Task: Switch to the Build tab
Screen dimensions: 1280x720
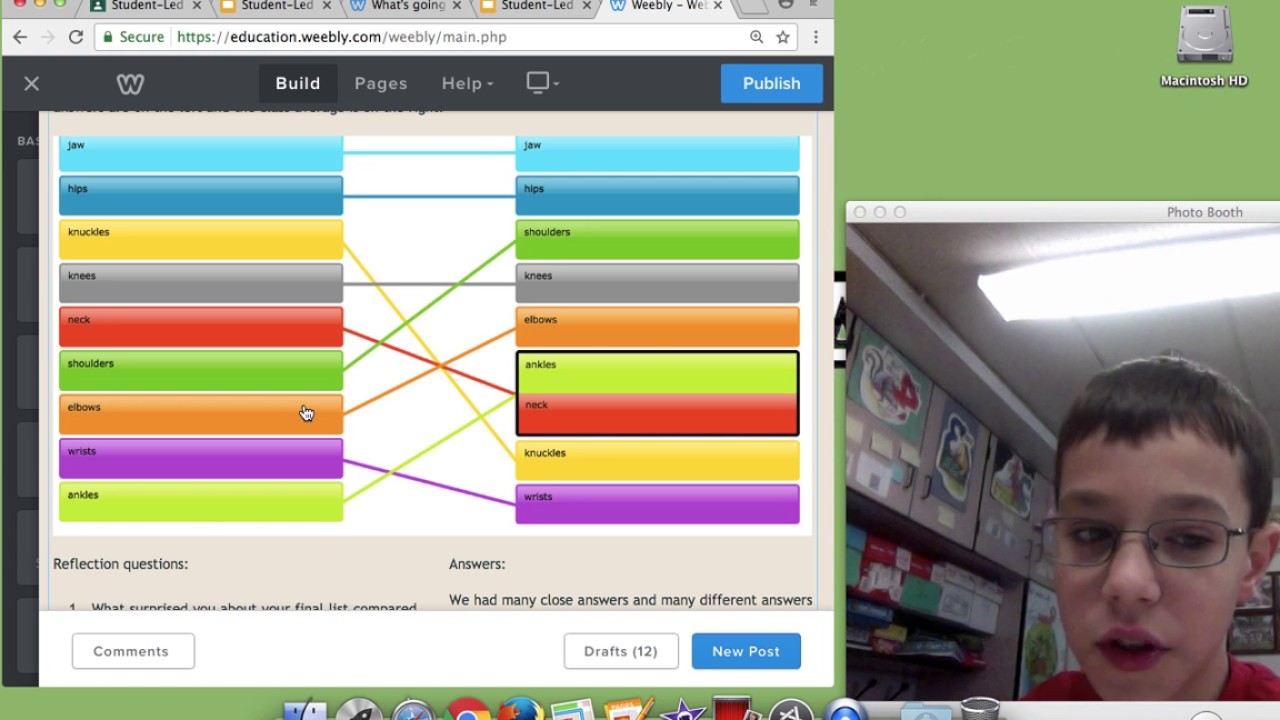Action: (298, 83)
